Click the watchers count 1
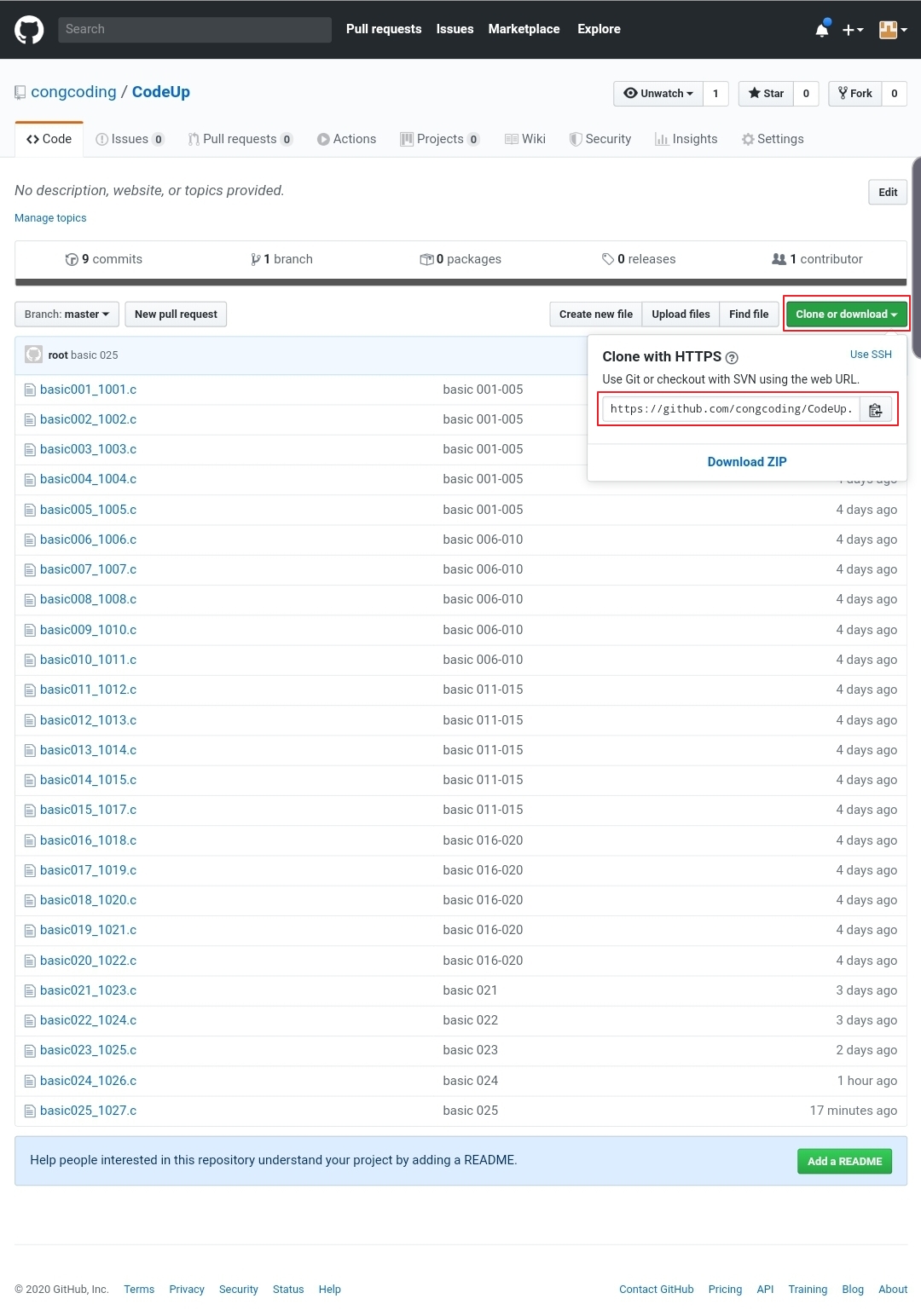 [715, 94]
